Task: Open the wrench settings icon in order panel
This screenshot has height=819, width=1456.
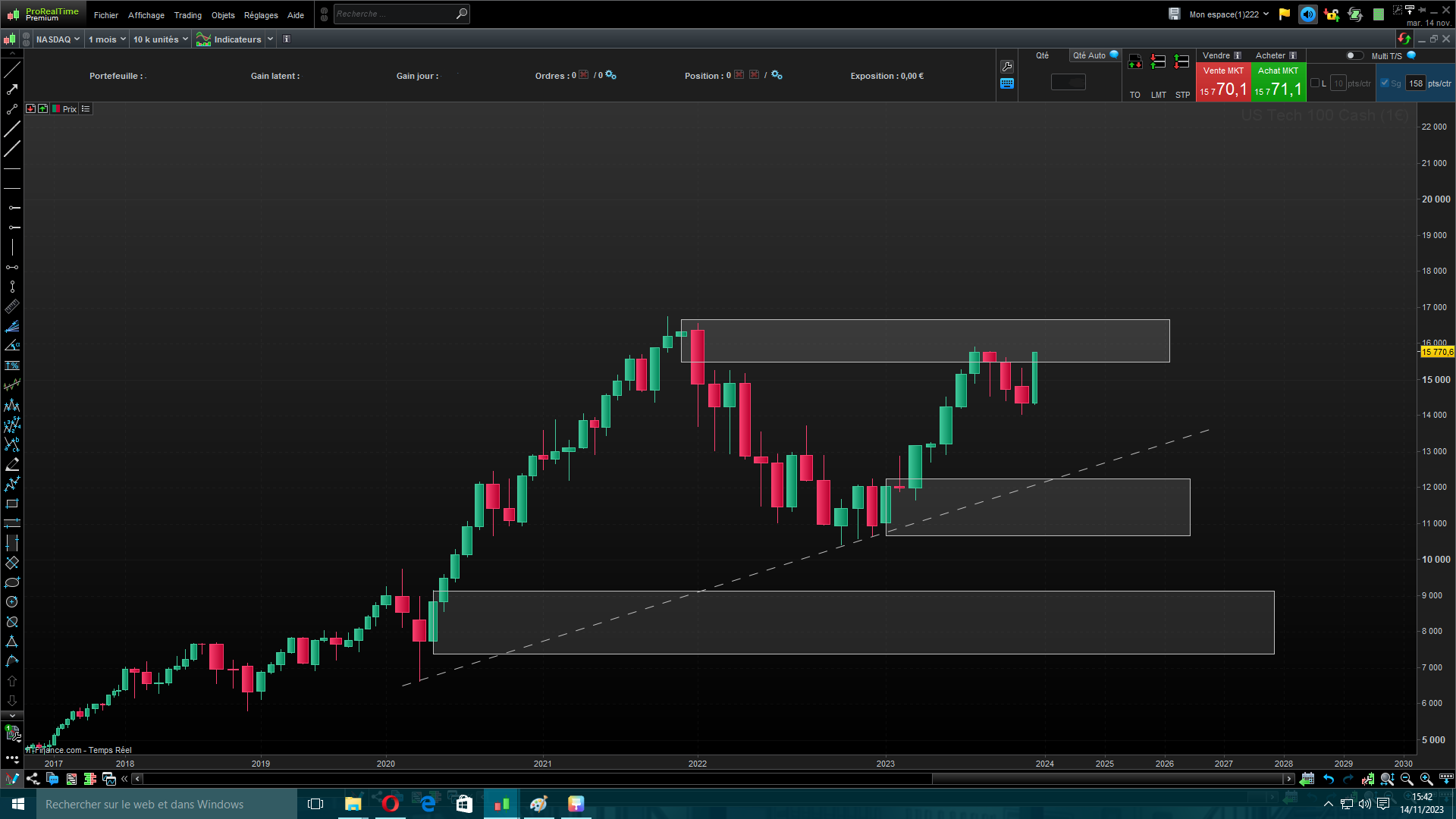Action: (1007, 67)
